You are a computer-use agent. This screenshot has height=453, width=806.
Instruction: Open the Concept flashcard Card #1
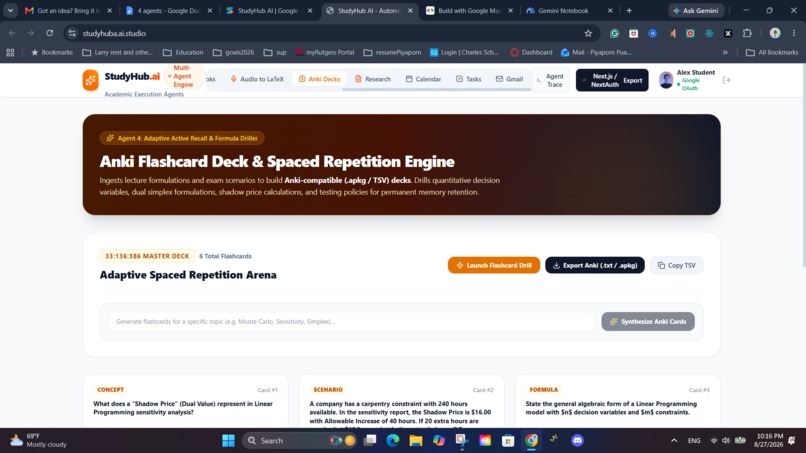coord(186,402)
